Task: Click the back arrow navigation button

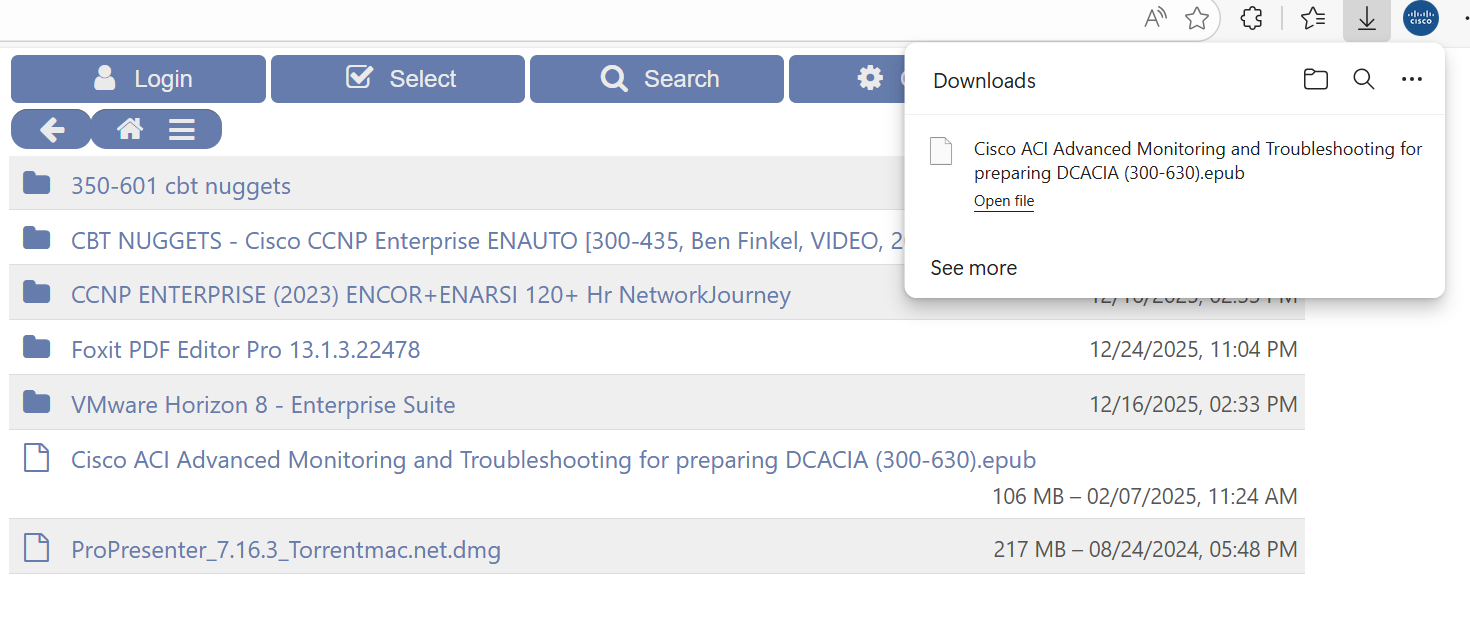Action: click(51, 129)
